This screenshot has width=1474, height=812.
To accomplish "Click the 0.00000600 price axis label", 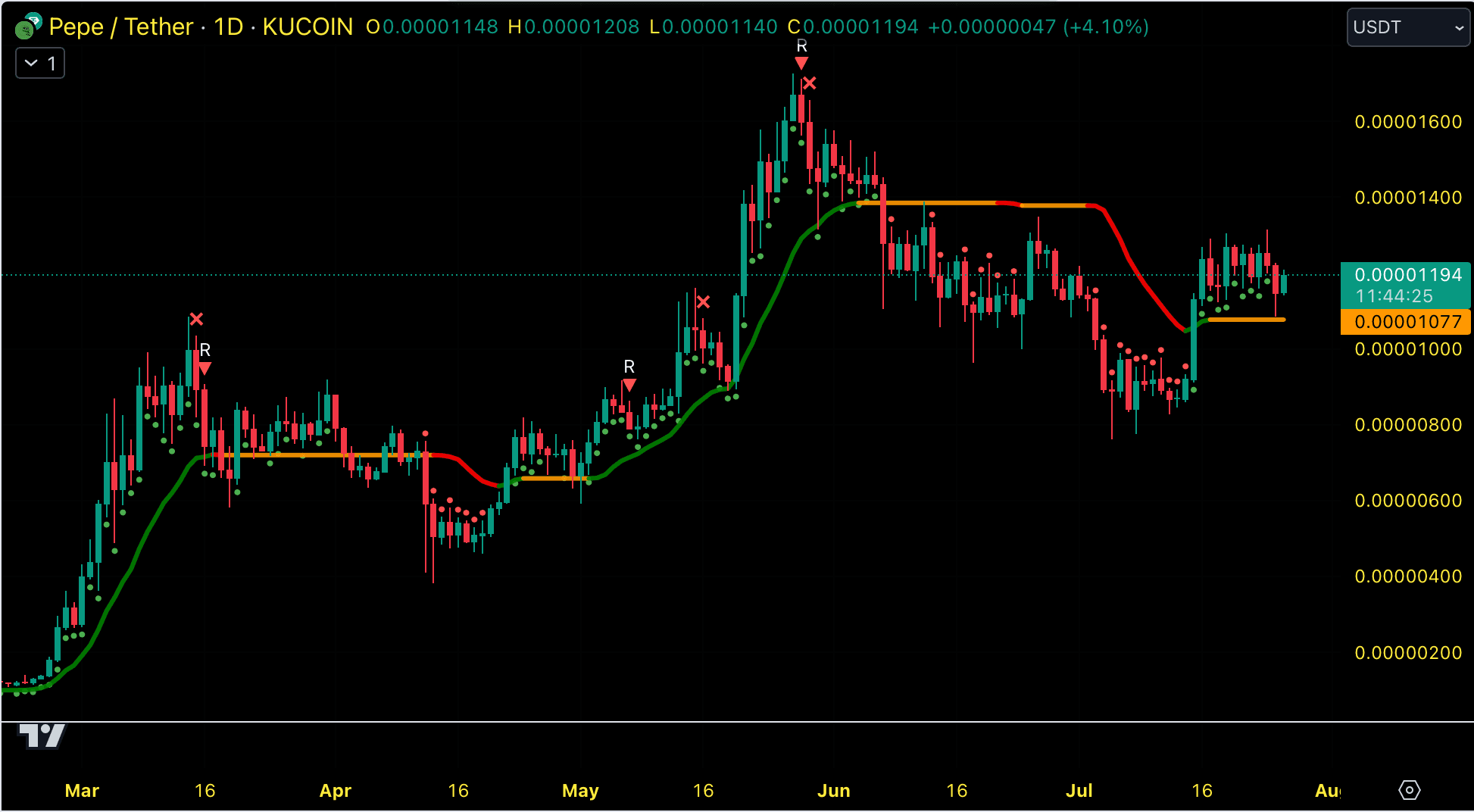I will pyautogui.click(x=1408, y=501).
